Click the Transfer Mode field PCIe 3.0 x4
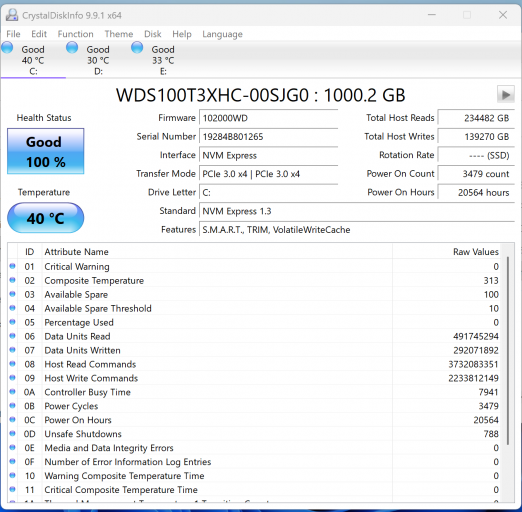The height and width of the screenshot is (512, 522). pyautogui.click(x=269, y=174)
